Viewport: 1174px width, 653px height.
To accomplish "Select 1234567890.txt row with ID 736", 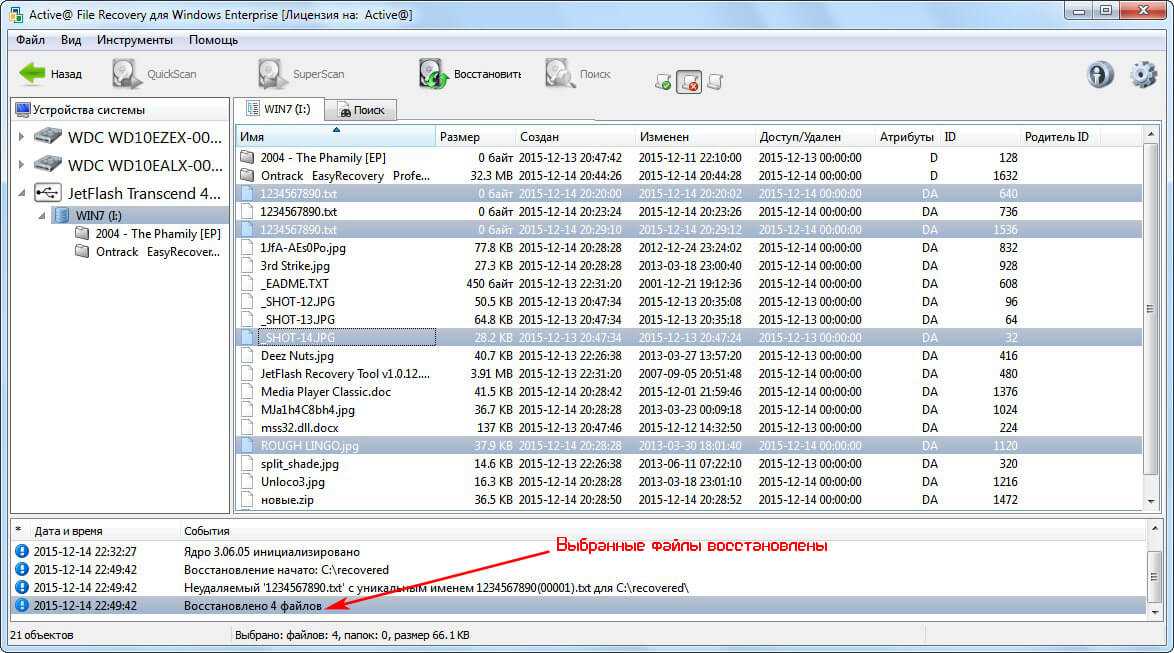I will [x=689, y=212].
